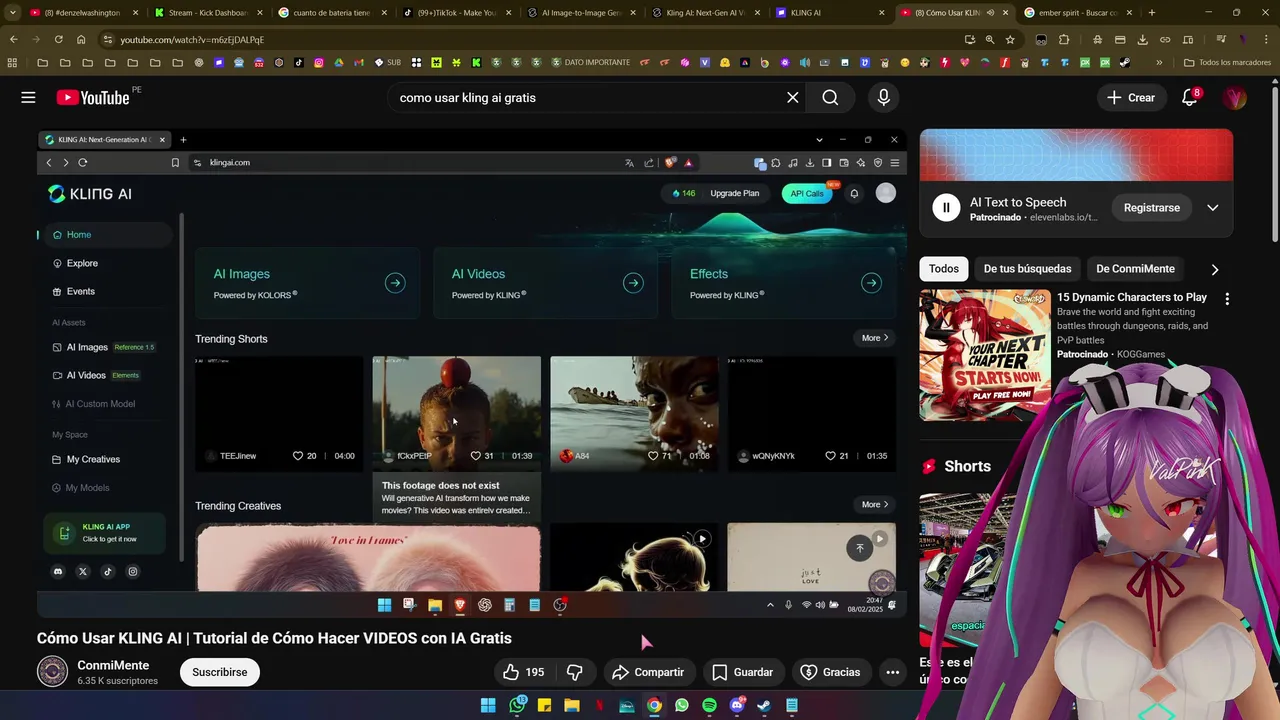This screenshot has height=720, width=1280.
Task: Open YouTube notifications bell
Action: (x=1189, y=97)
